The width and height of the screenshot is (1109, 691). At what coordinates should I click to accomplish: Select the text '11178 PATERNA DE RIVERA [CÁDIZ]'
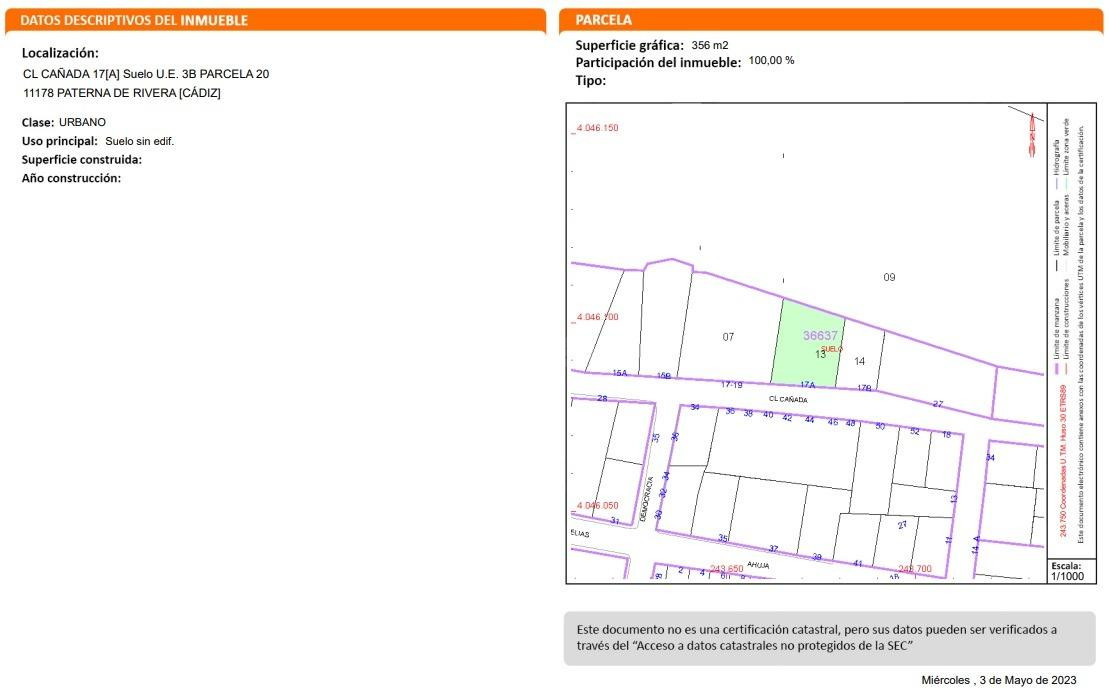(122, 93)
